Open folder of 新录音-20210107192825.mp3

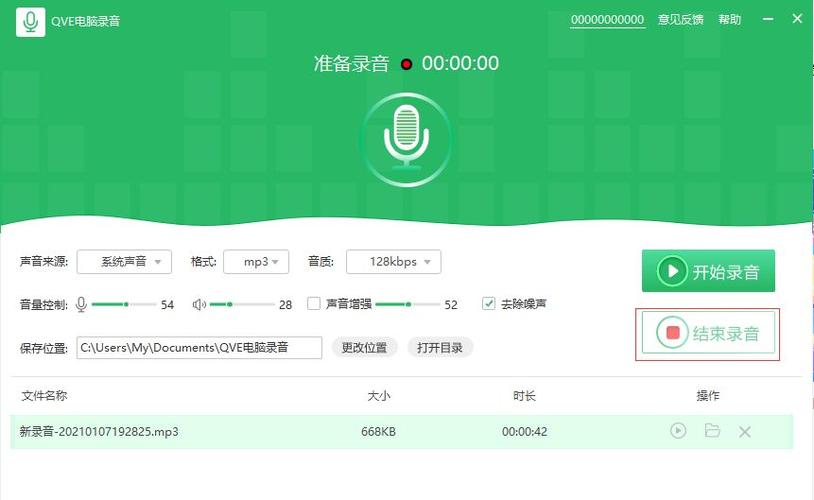click(x=712, y=430)
